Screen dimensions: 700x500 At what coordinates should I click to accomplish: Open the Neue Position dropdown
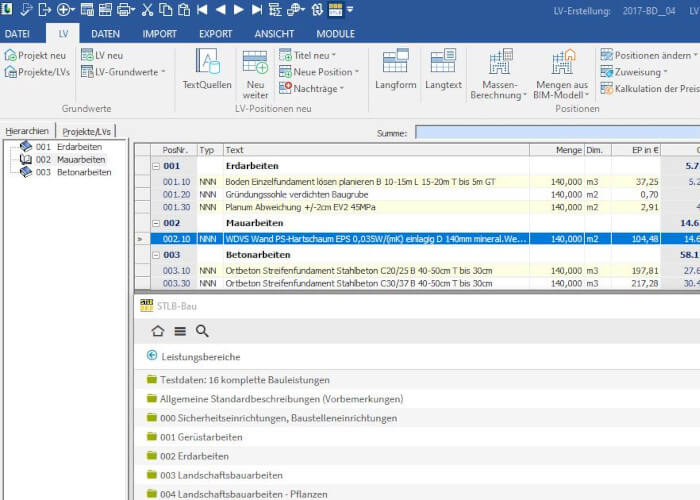319,72
